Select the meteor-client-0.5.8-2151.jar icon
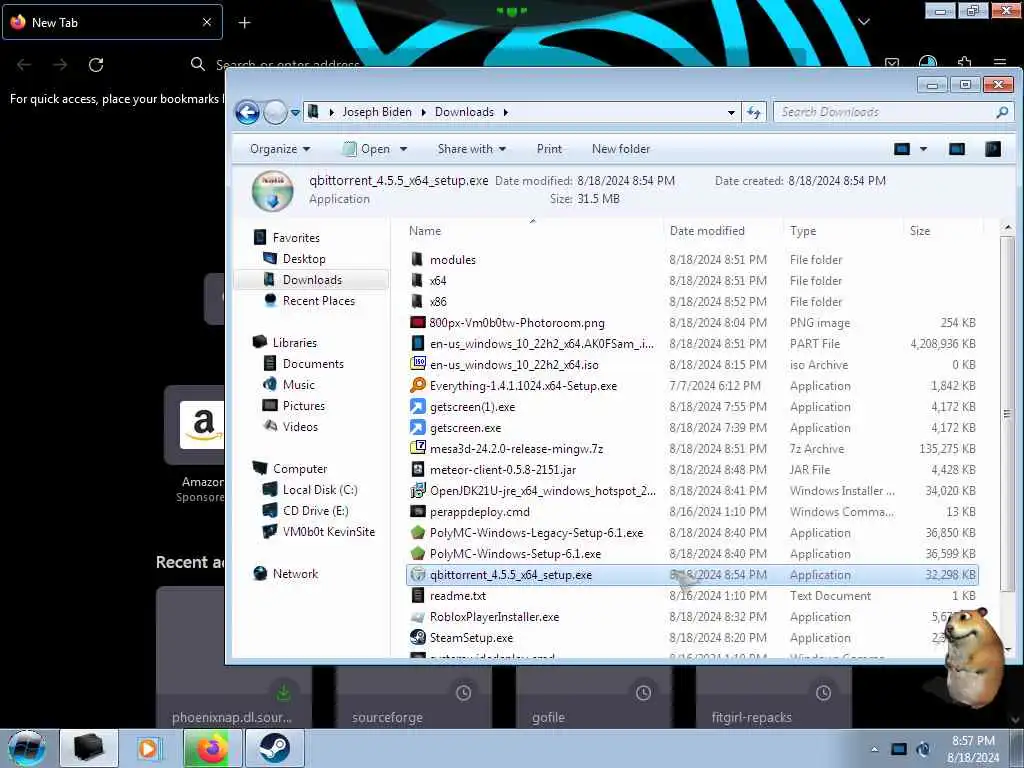1024x768 pixels. [x=417, y=470]
